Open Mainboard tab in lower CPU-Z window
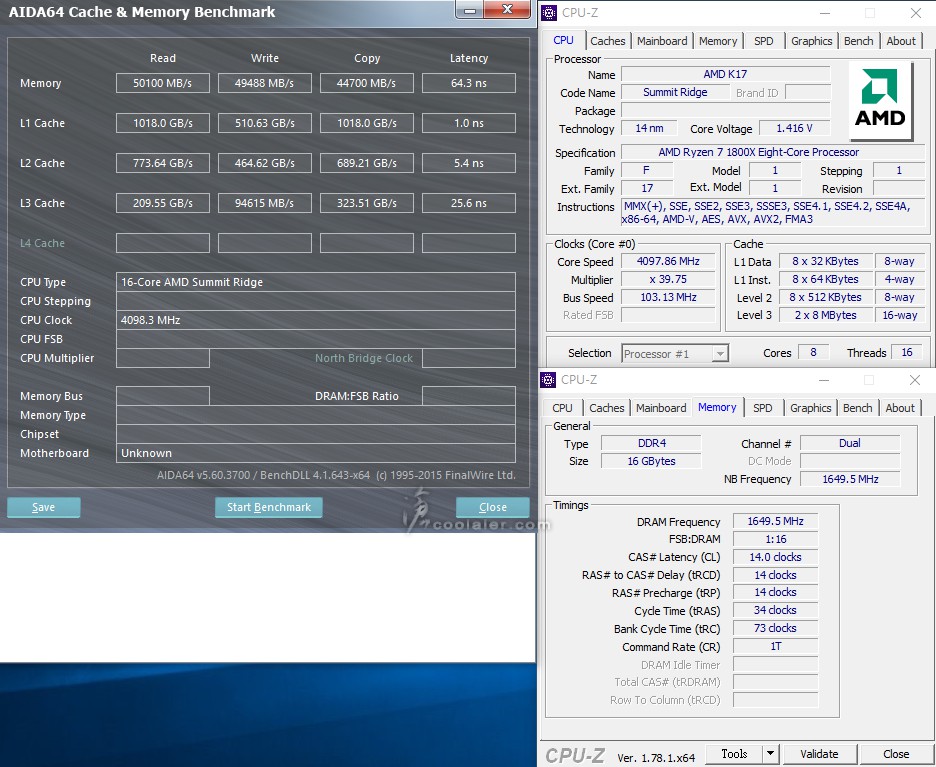 point(661,408)
